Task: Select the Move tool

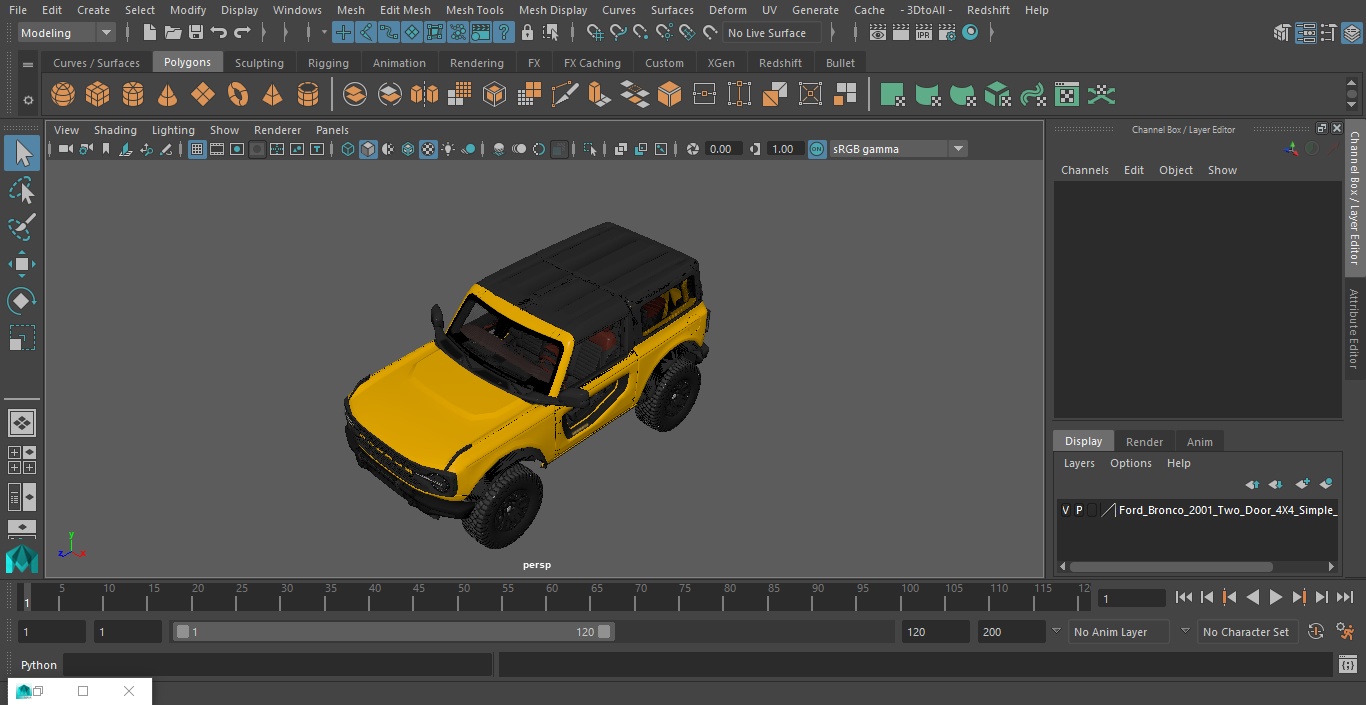Action: click(x=22, y=264)
